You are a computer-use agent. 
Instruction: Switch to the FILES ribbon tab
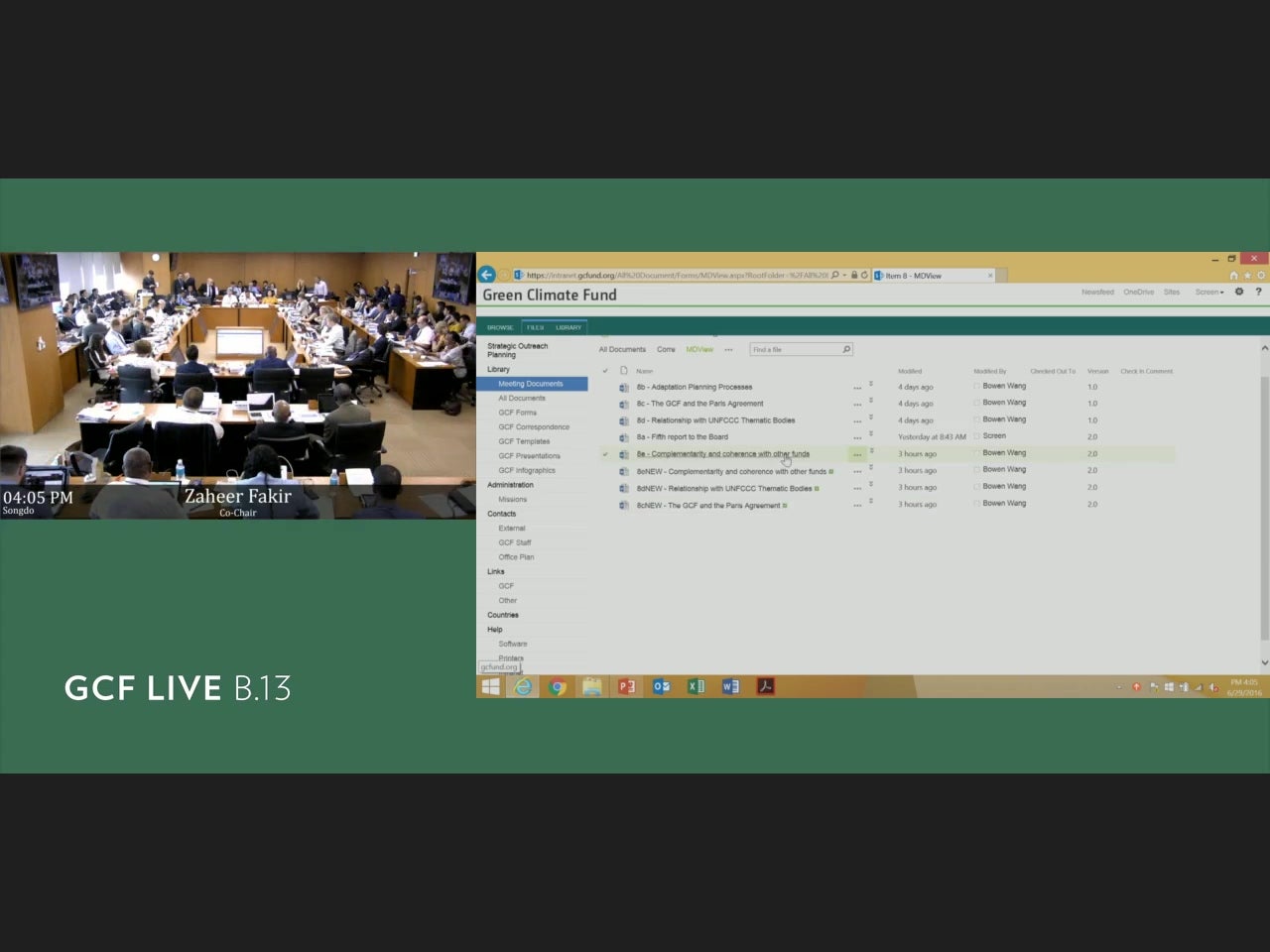pyautogui.click(x=535, y=327)
